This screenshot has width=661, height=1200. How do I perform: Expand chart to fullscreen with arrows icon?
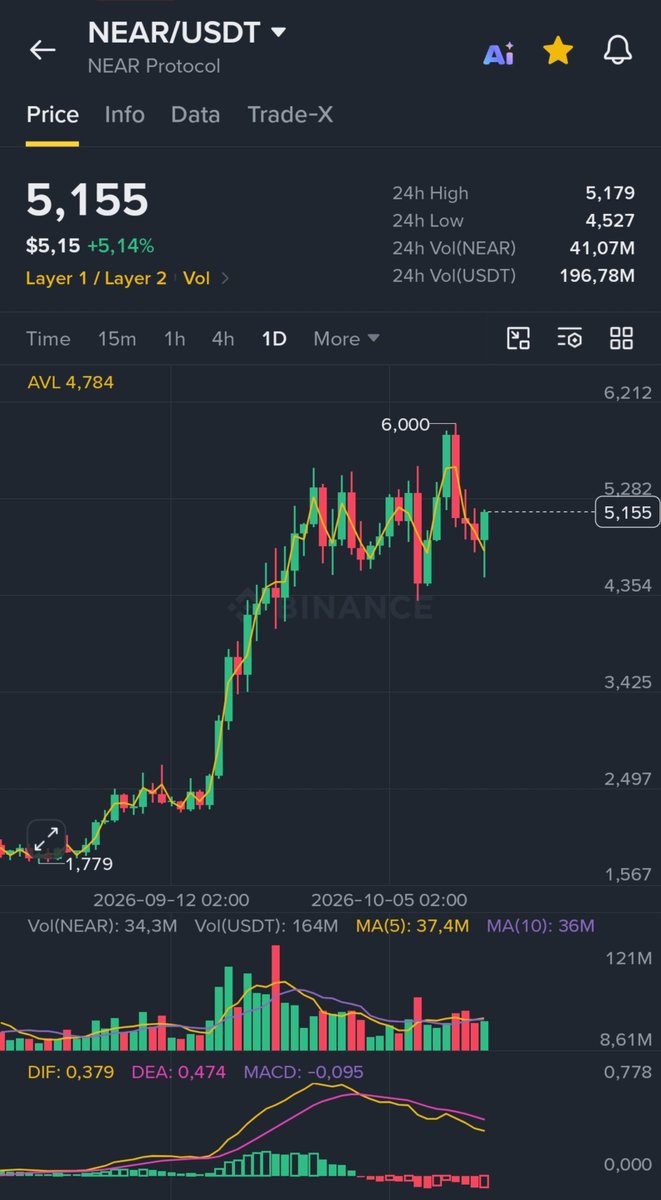46,840
